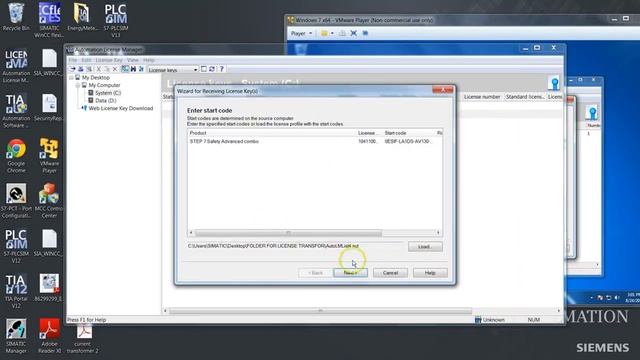Click the VMware Player yellow folder icon

coord(324,33)
